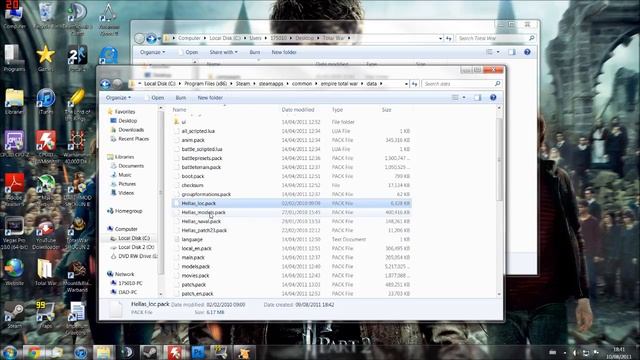
Task: Navigate to Program Files (x86) breadcrumb
Action: (x=206, y=84)
